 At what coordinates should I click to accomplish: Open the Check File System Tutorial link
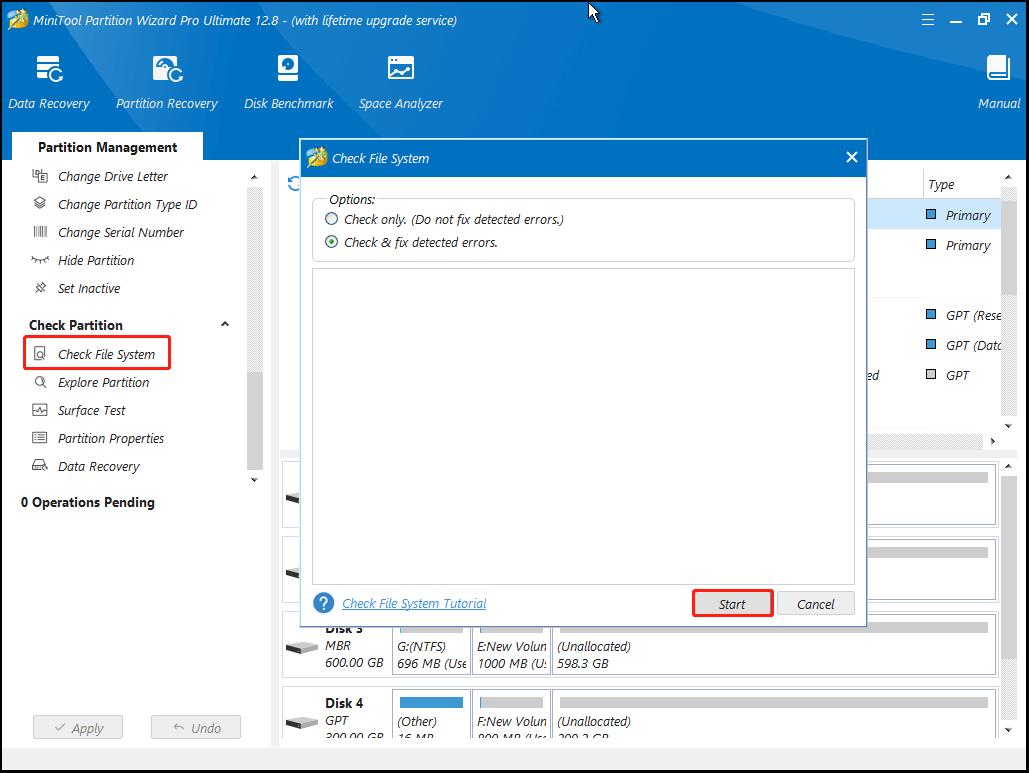click(x=414, y=603)
